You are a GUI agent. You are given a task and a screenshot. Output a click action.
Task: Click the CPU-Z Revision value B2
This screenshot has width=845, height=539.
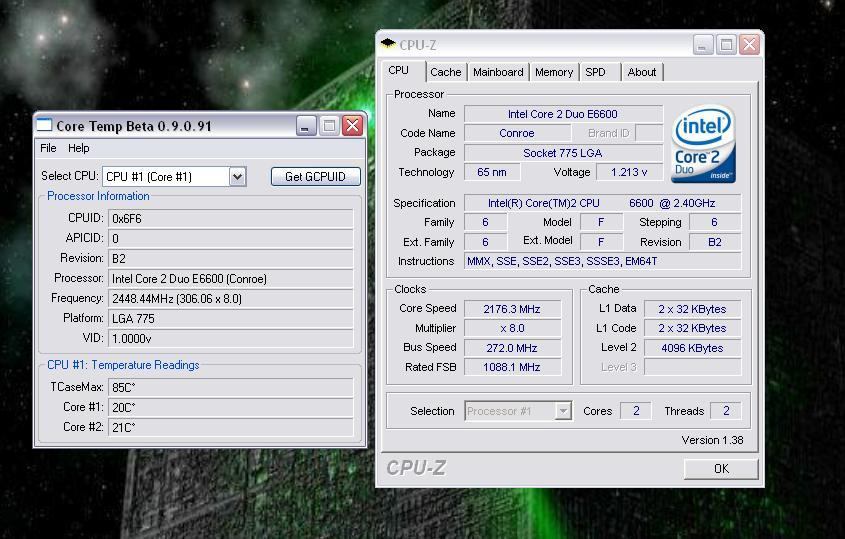click(715, 242)
